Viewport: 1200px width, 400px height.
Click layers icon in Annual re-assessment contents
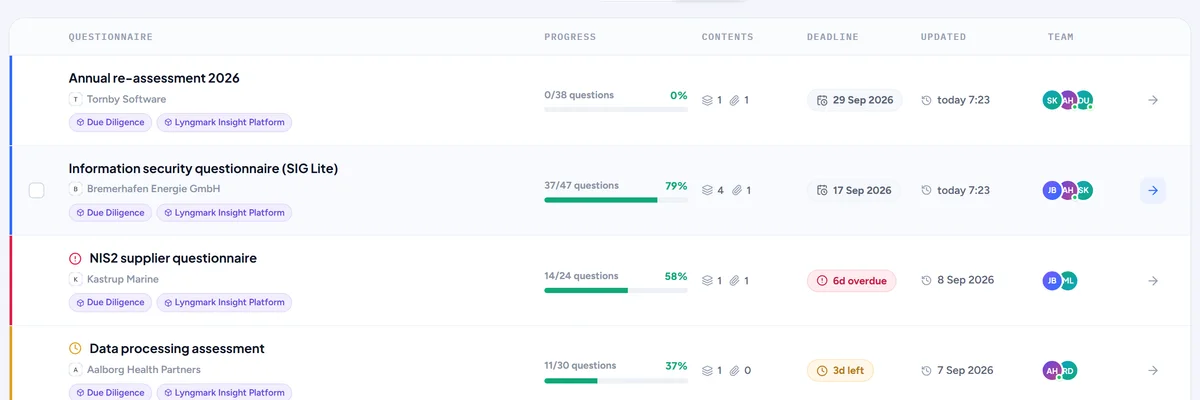coord(708,100)
